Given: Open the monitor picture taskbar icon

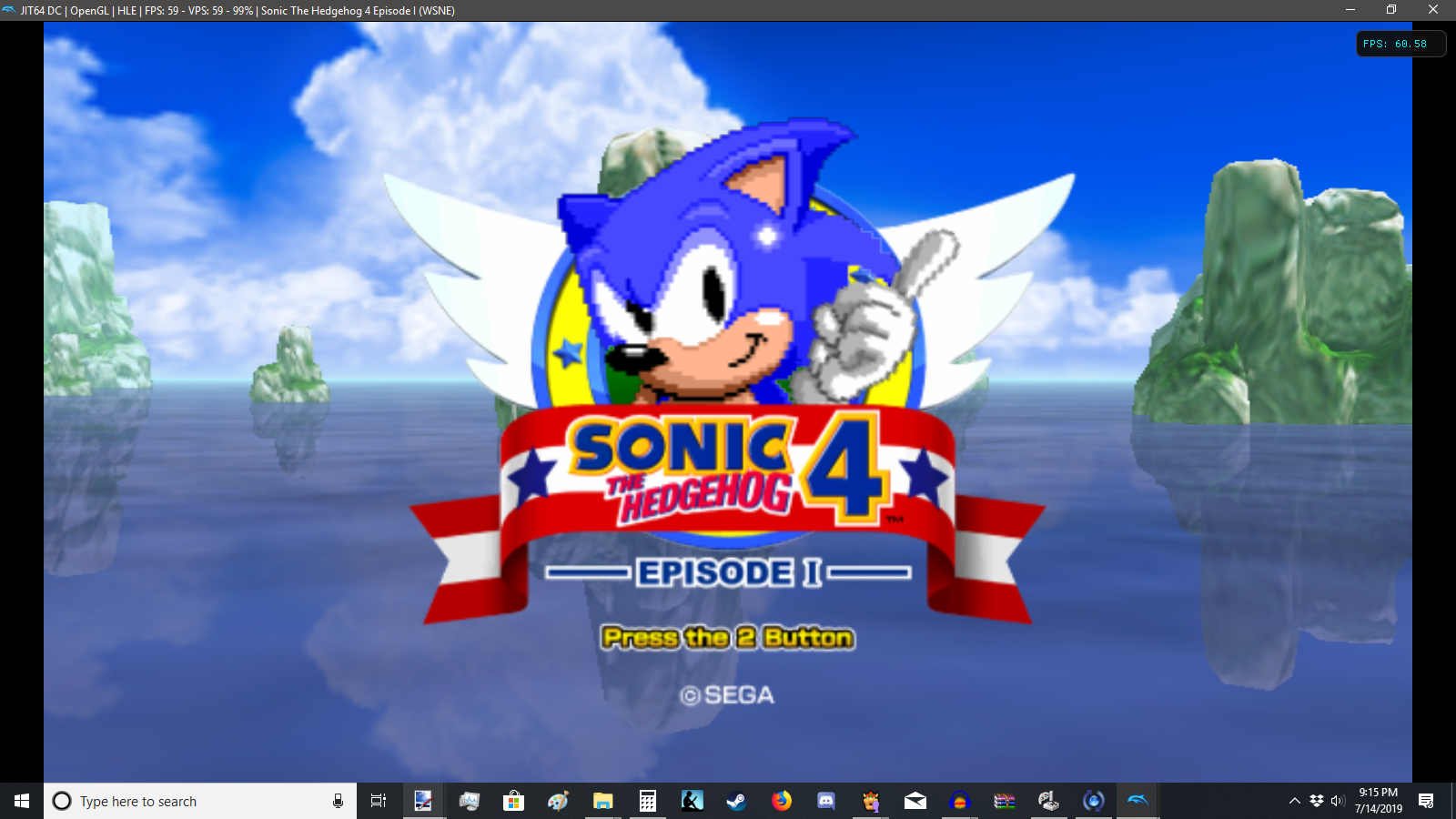Looking at the screenshot, I should (x=469, y=801).
